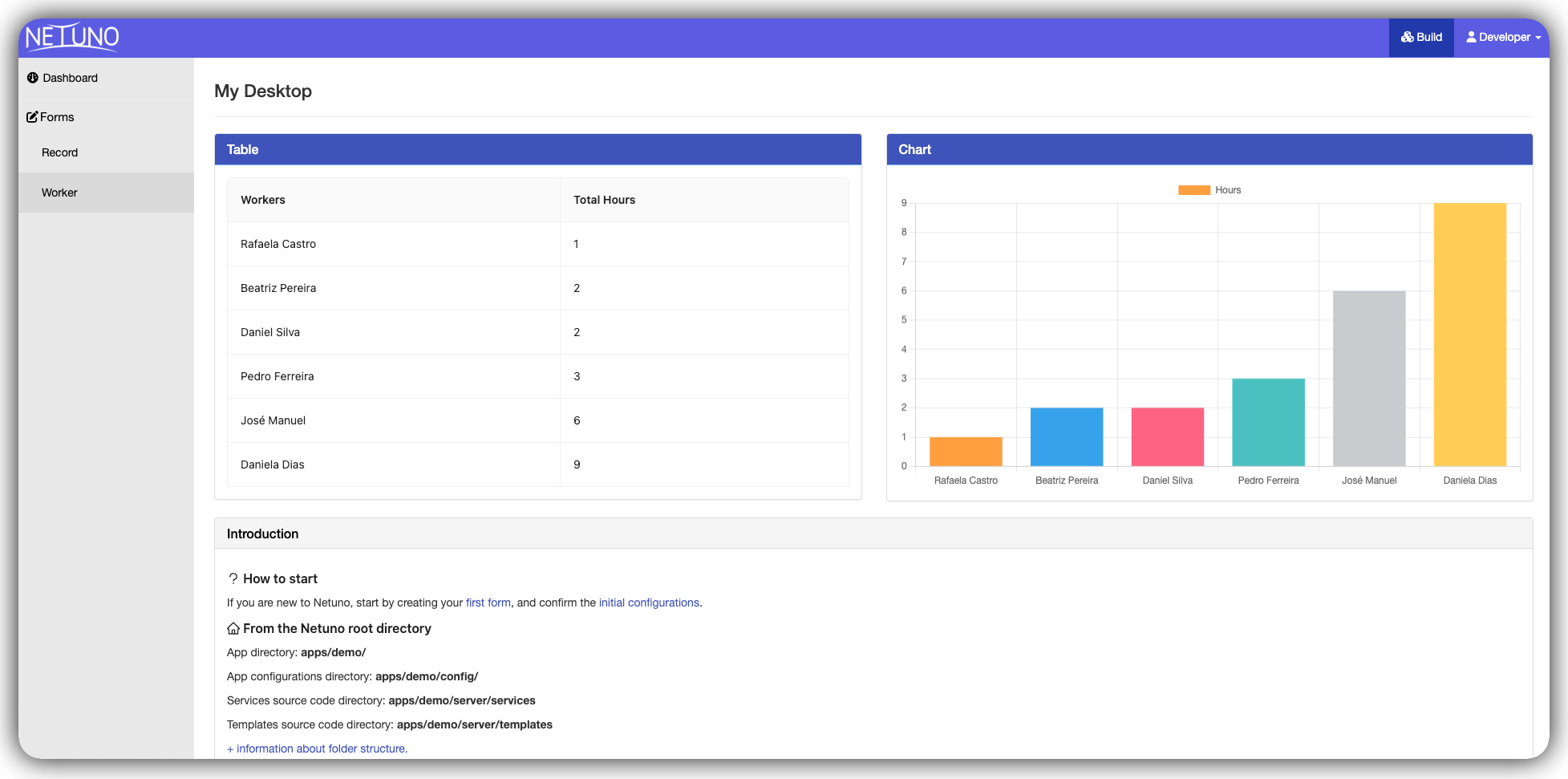This screenshot has height=779, width=1568.
Task: Select Record in the sidebar
Action: pyautogui.click(x=59, y=152)
